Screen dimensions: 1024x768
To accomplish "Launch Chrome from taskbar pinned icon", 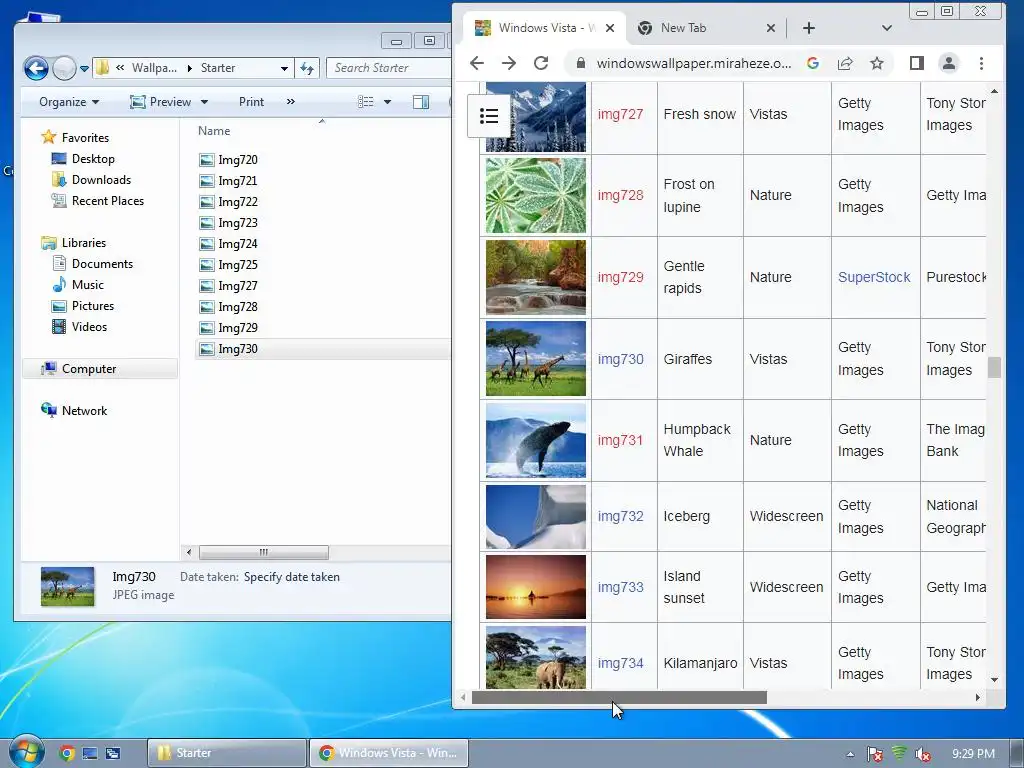I will pos(67,753).
